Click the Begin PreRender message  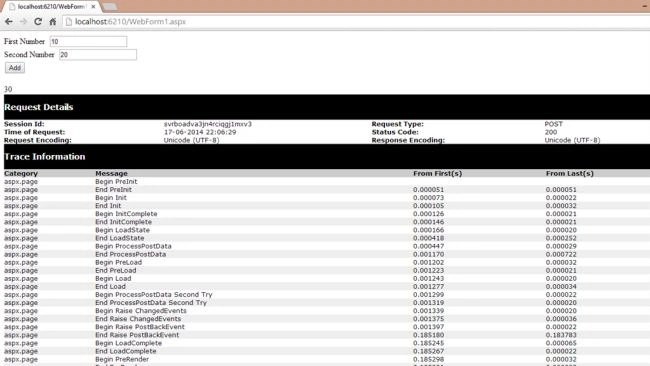[122, 359]
